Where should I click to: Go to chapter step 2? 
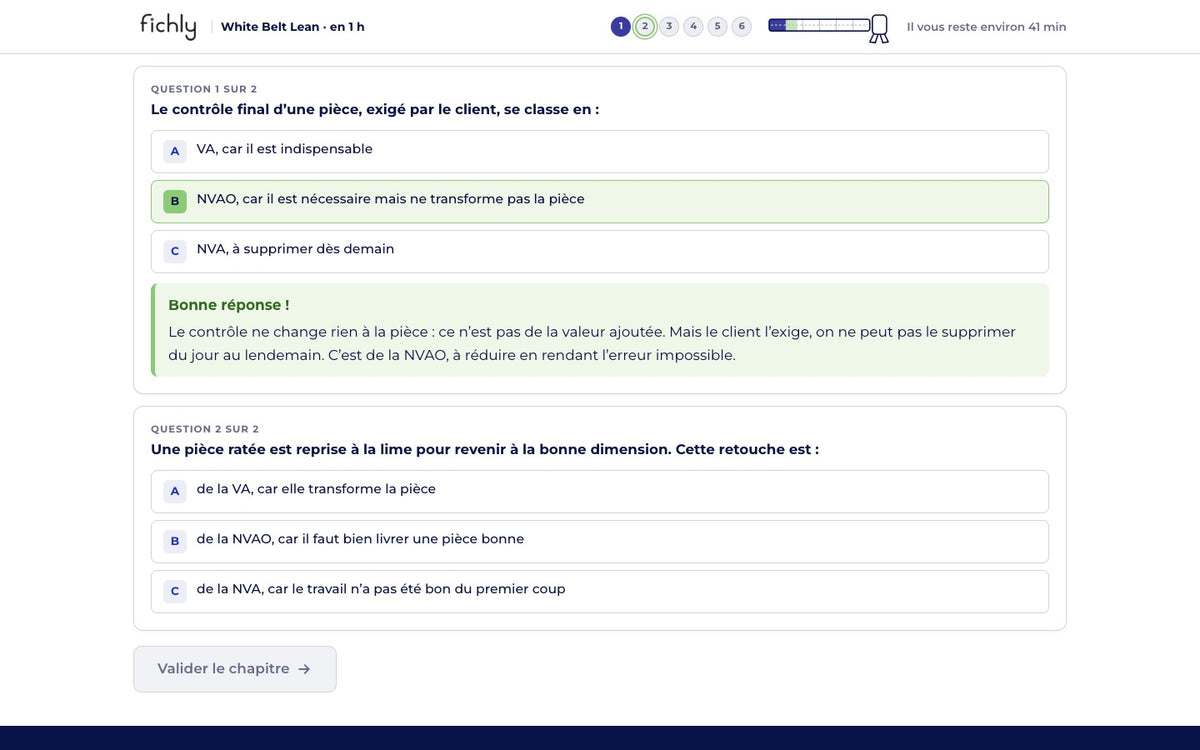click(645, 26)
